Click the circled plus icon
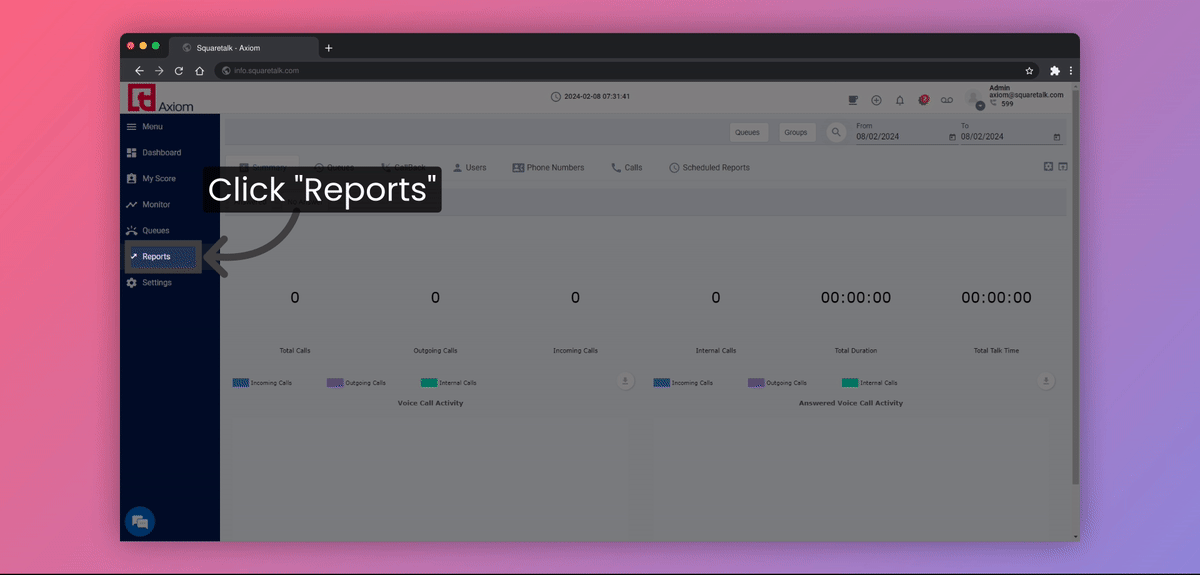Image resolution: width=1200 pixels, height=575 pixels. point(876,100)
